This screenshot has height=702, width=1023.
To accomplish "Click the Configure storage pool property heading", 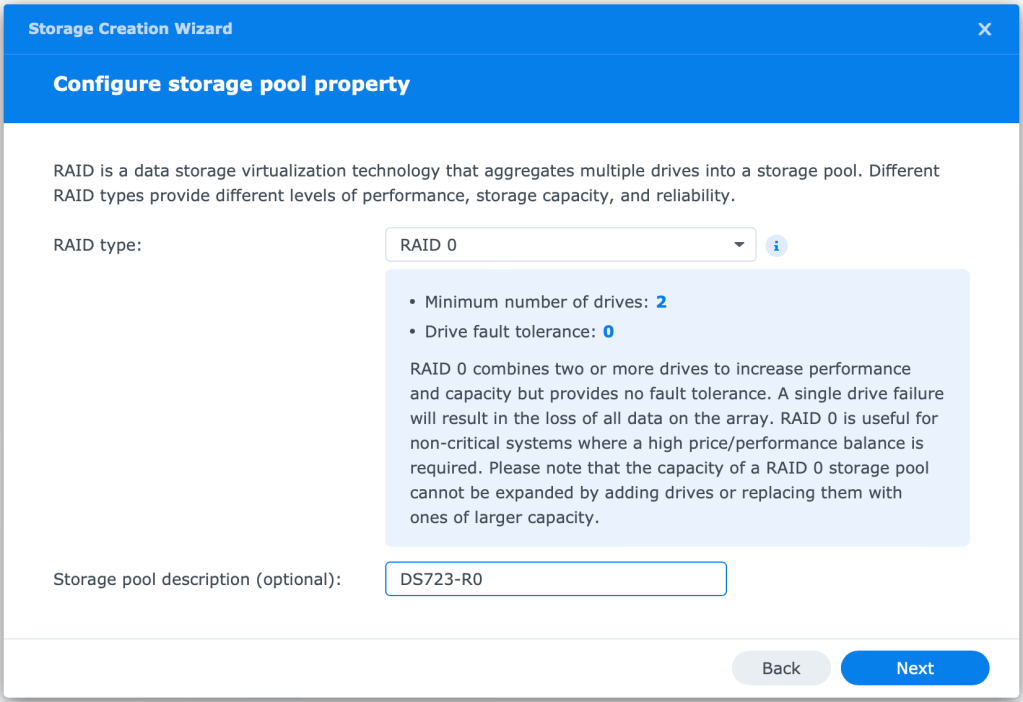I will tap(231, 84).
